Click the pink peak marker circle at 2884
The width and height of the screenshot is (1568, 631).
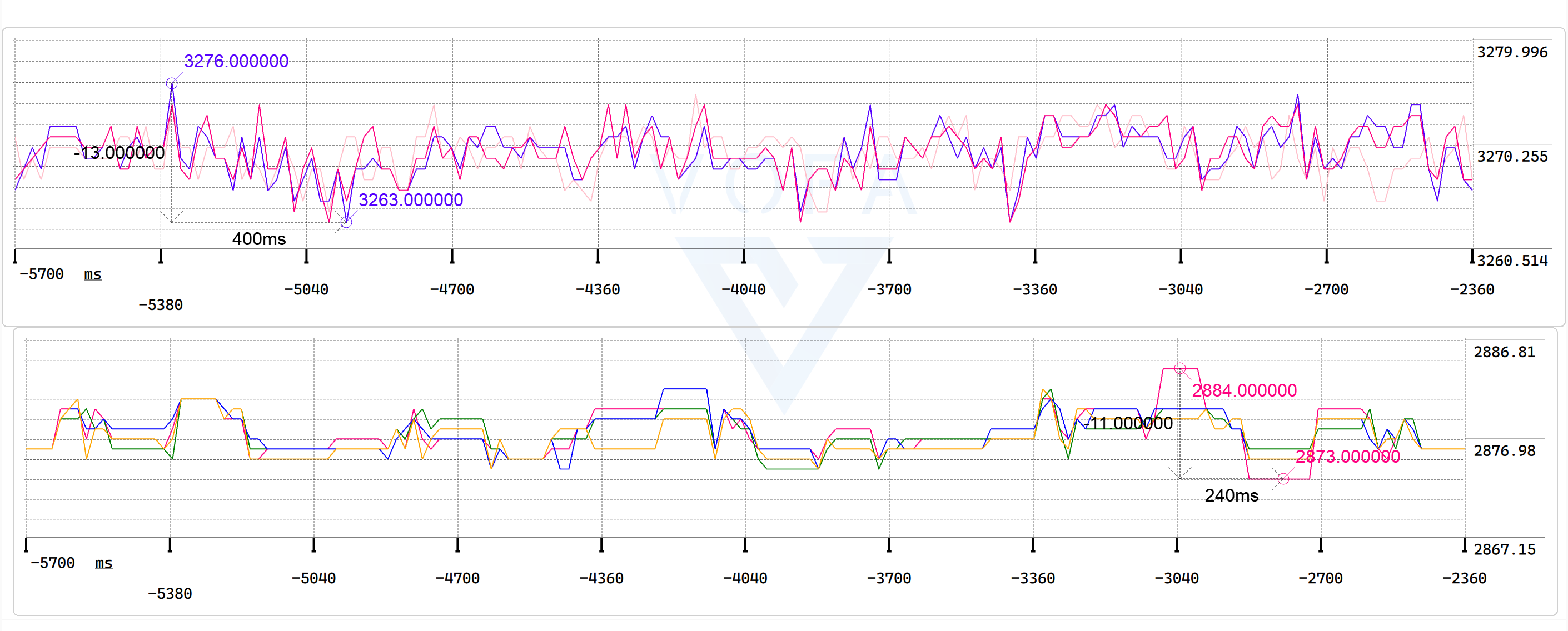(1179, 368)
